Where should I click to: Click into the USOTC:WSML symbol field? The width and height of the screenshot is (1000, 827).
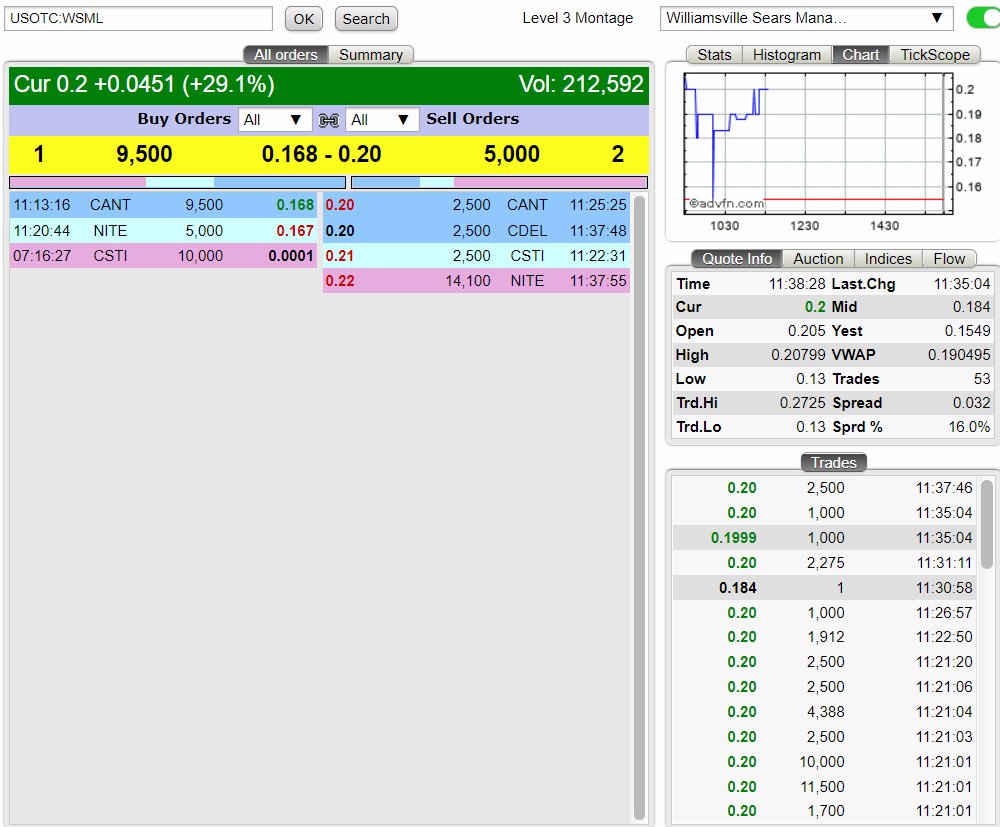[x=138, y=18]
